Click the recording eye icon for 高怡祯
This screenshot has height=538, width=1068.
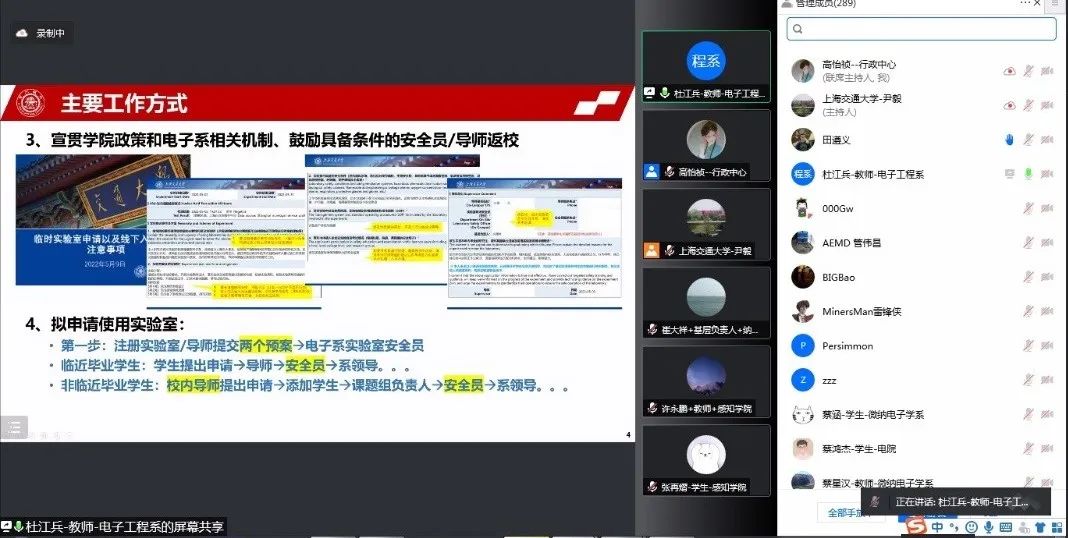coord(1009,71)
